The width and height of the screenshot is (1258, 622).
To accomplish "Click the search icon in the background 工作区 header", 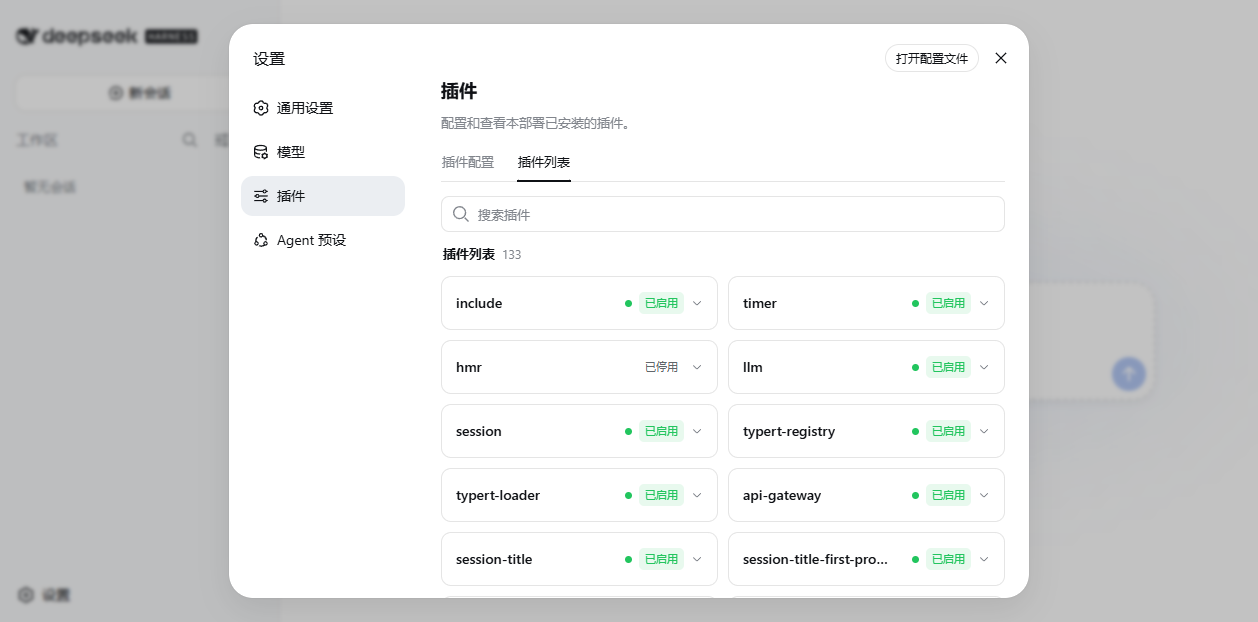I will coord(189,140).
